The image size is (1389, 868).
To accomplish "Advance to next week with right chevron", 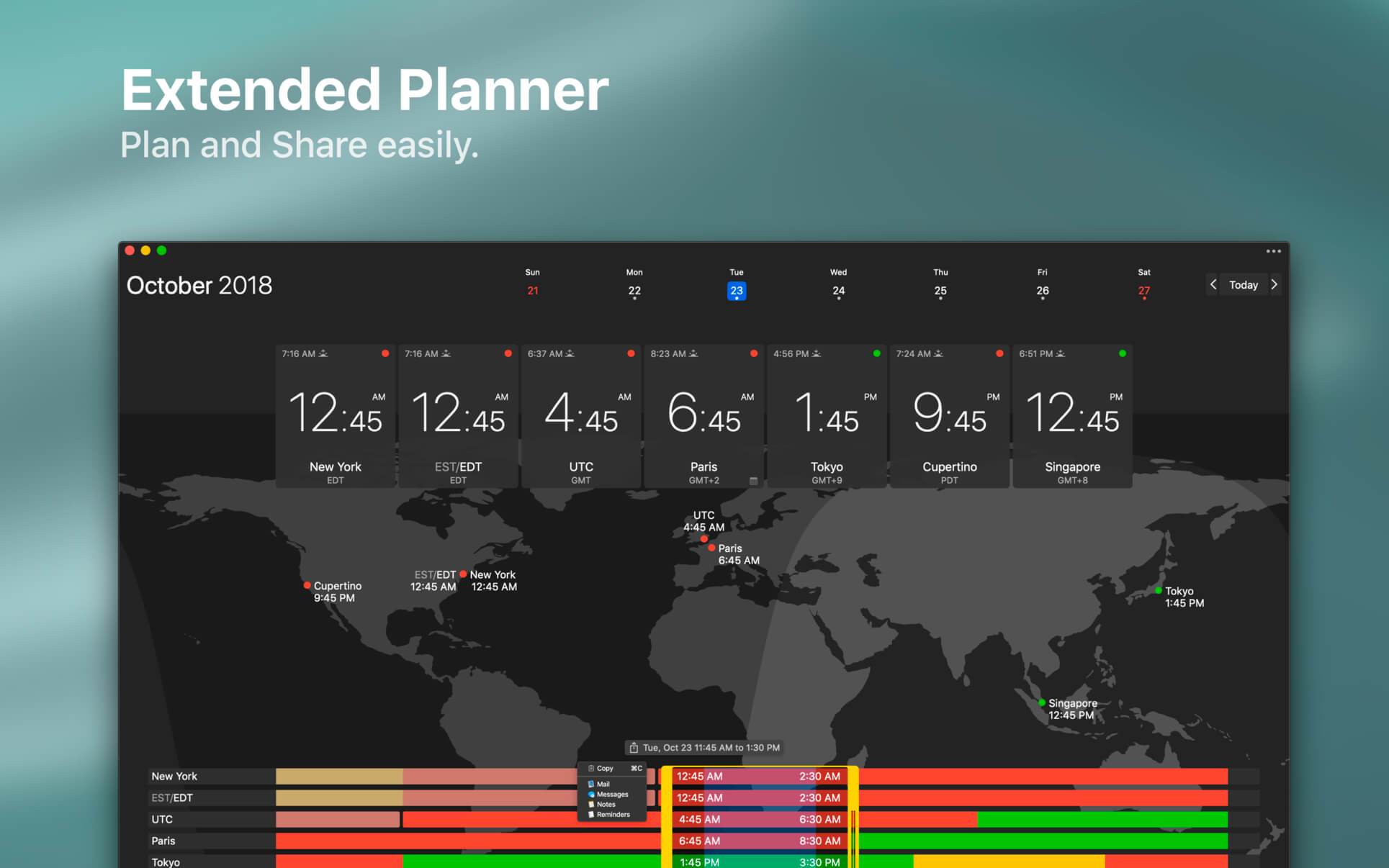I will (1274, 284).
